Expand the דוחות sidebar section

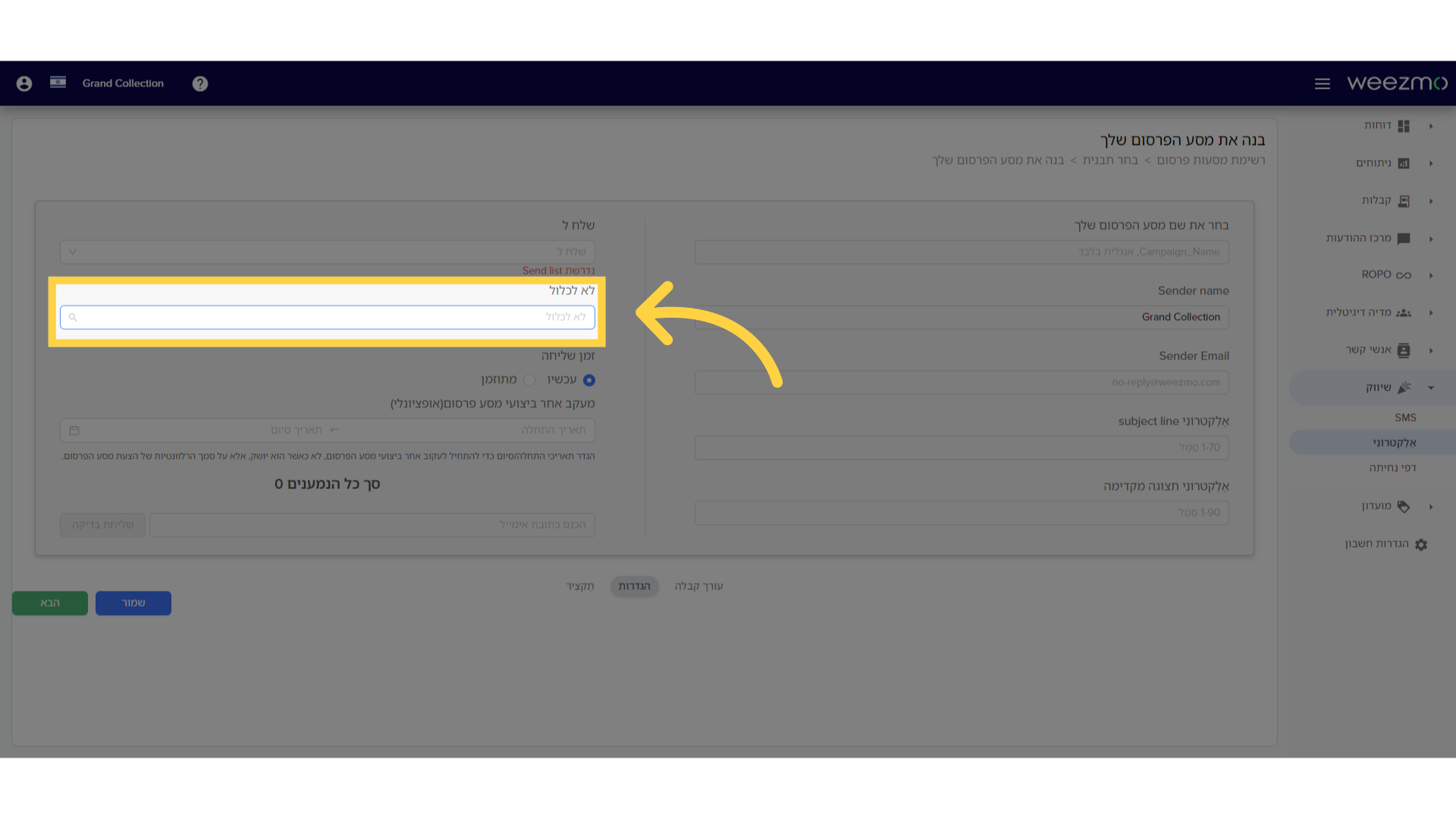[x=1431, y=126]
